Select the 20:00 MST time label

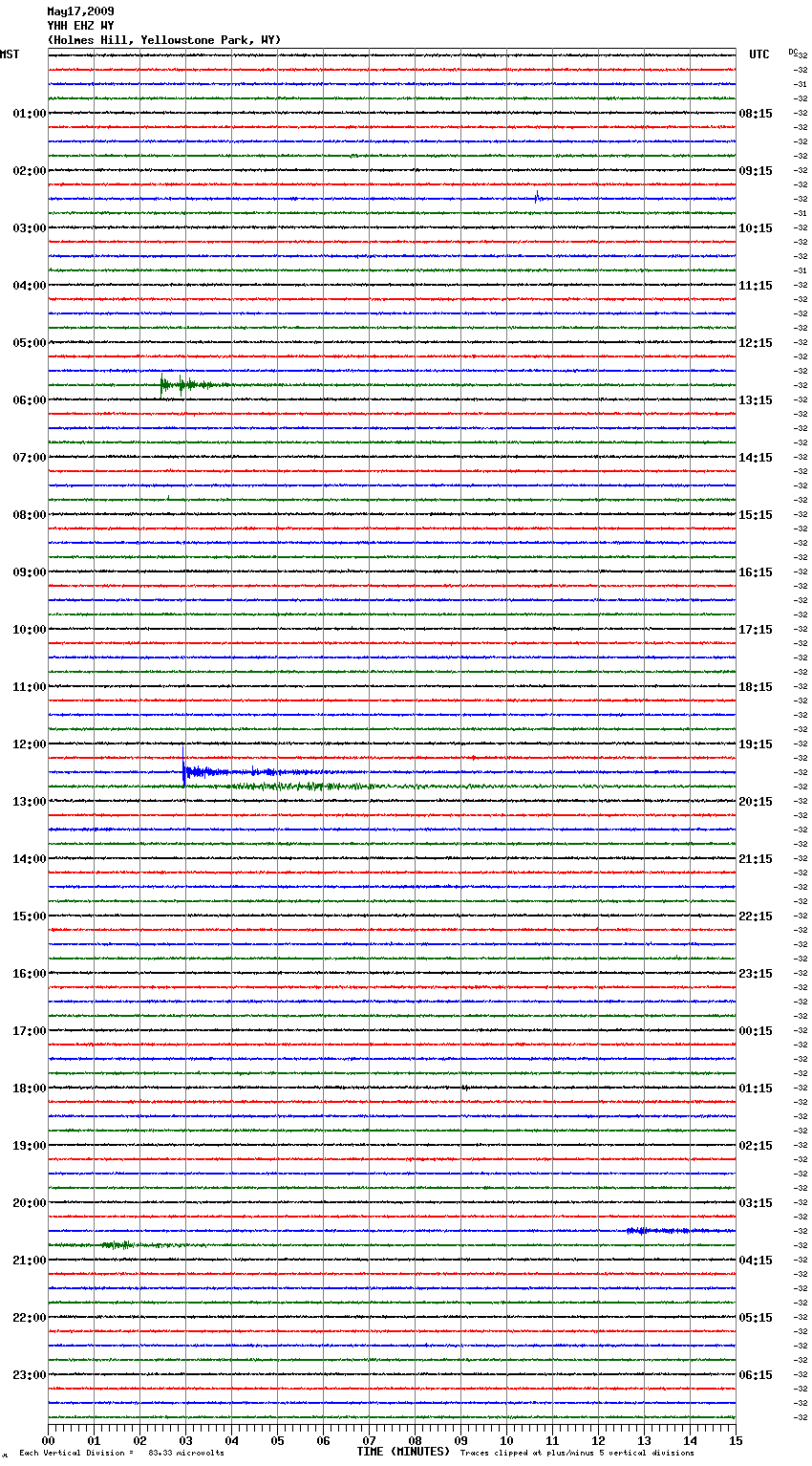click(30, 1203)
